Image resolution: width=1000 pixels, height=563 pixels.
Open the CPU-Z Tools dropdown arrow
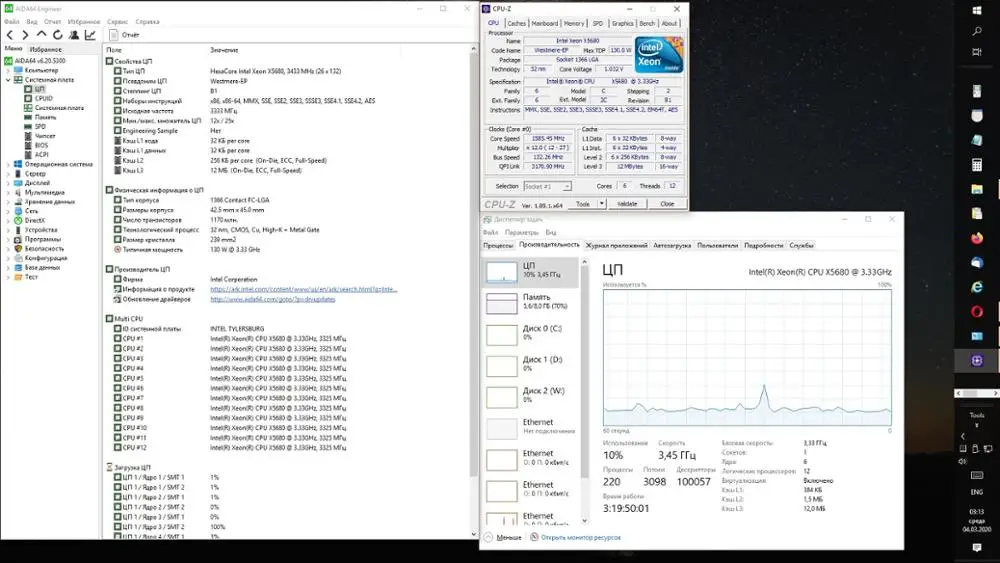click(601, 204)
